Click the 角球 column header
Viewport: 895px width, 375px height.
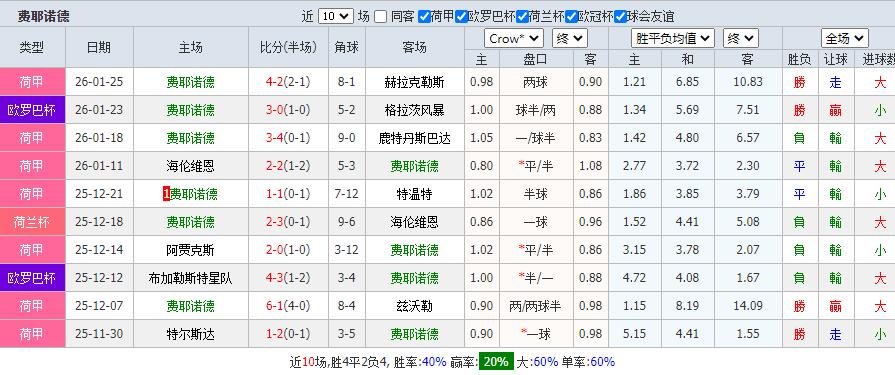tap(346, 47)
